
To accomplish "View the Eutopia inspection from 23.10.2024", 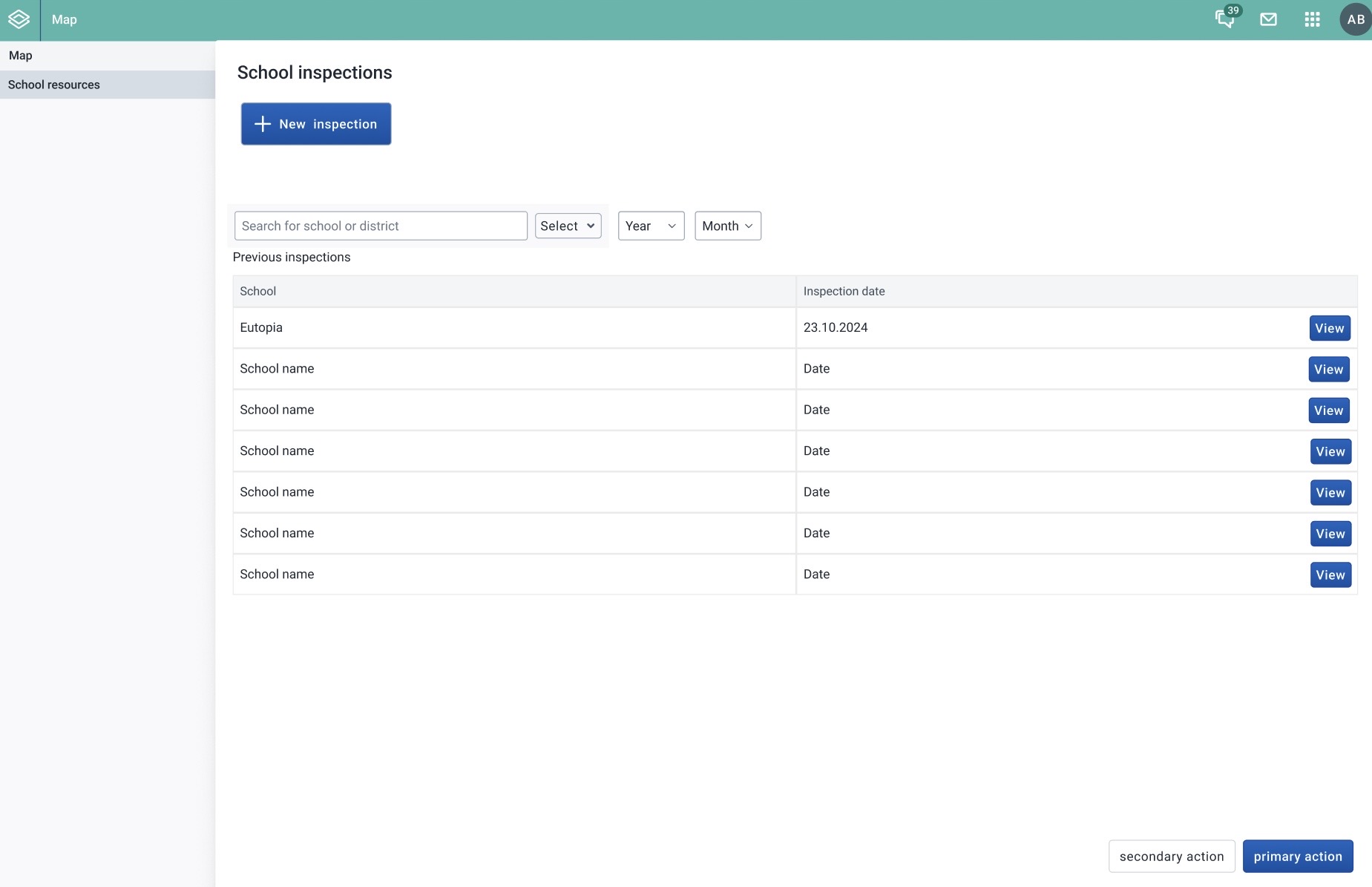I will click(x=1330, y=327).
